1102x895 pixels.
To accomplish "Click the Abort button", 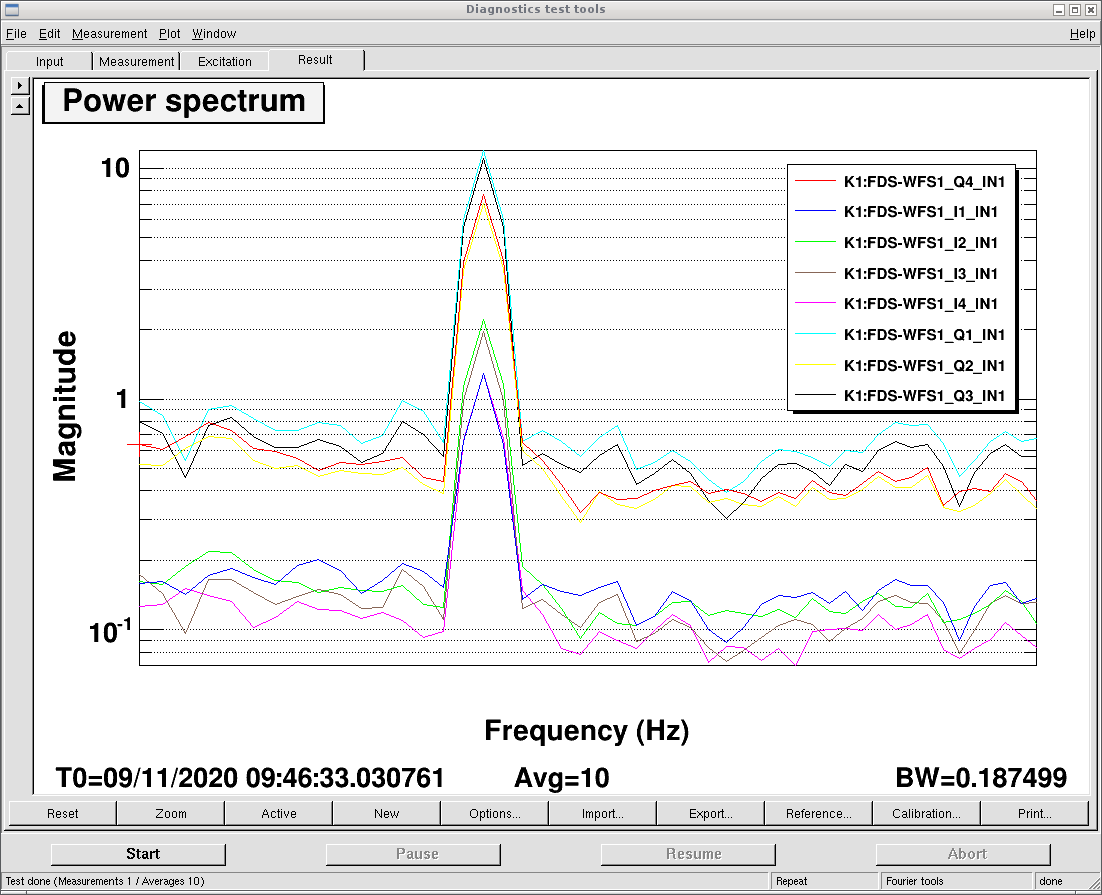I will [x=963, y=854].
